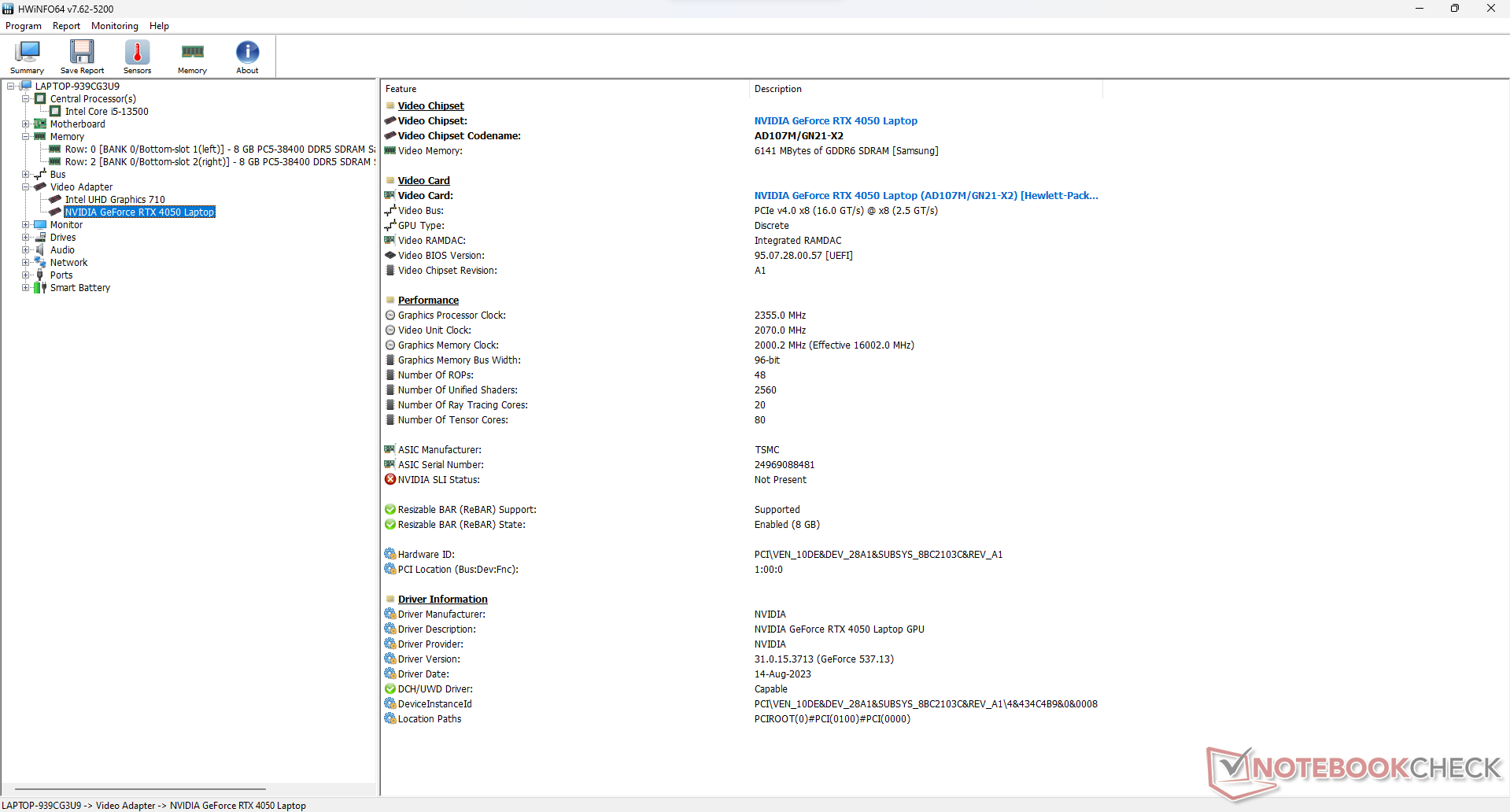Image resolution: width=1510 pixels, height=812 pixels.
Task: Expand the Ports tree node
Action: pos(26,275)
